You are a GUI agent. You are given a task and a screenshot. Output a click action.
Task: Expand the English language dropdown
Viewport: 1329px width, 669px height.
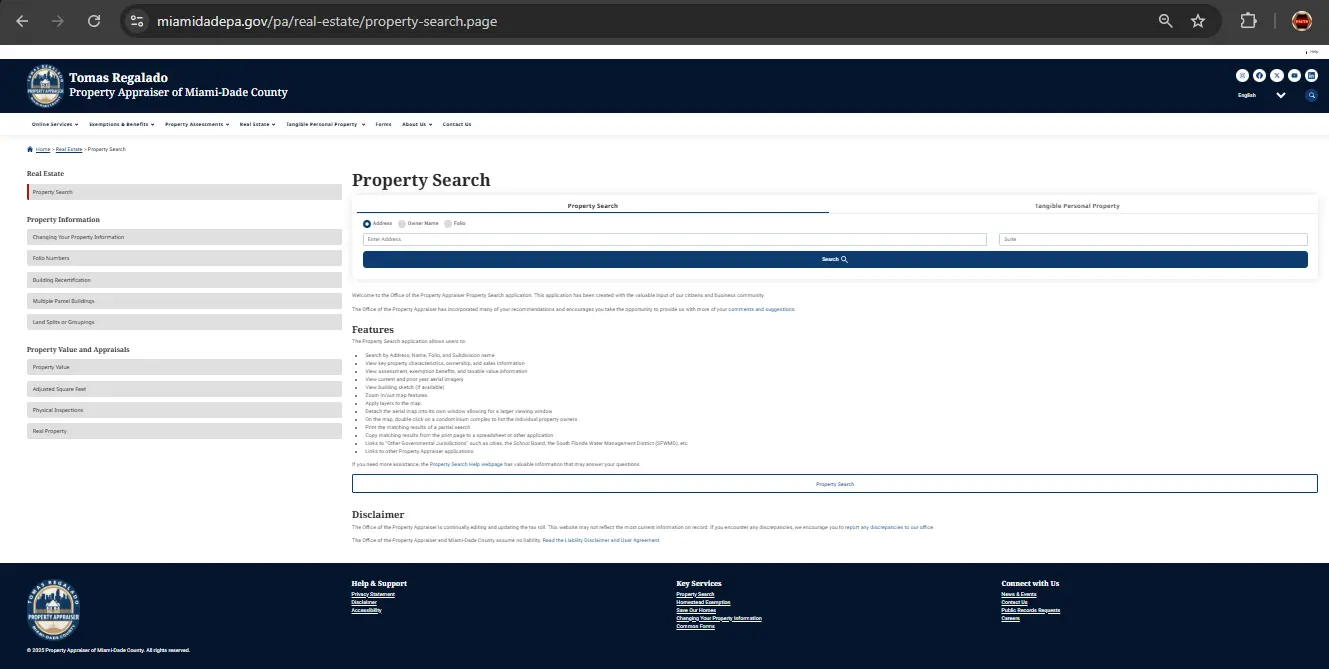[x=1280, y=96]
